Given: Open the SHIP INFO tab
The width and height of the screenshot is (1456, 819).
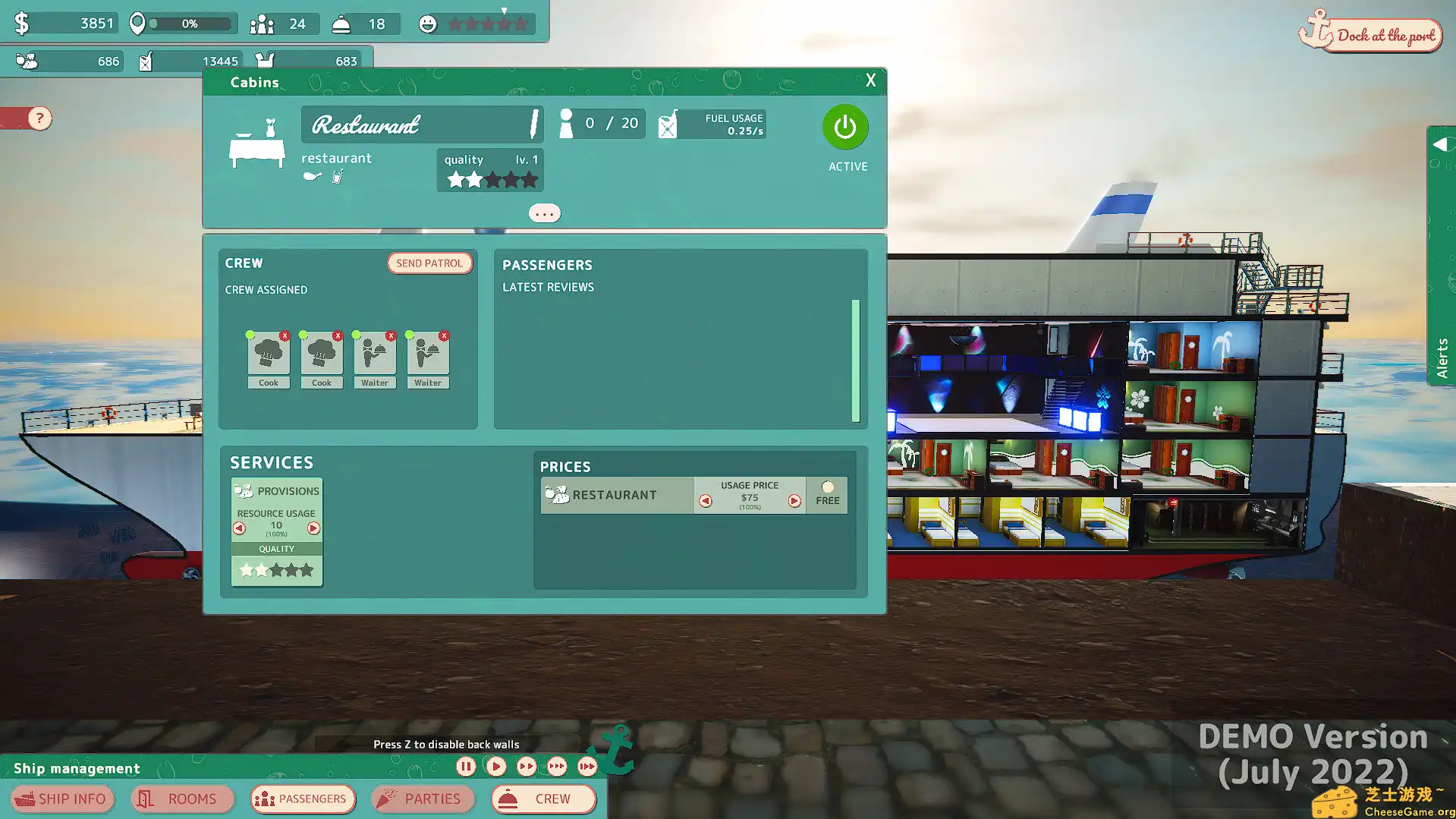Looking at the screenshot, I should (61, 799).
